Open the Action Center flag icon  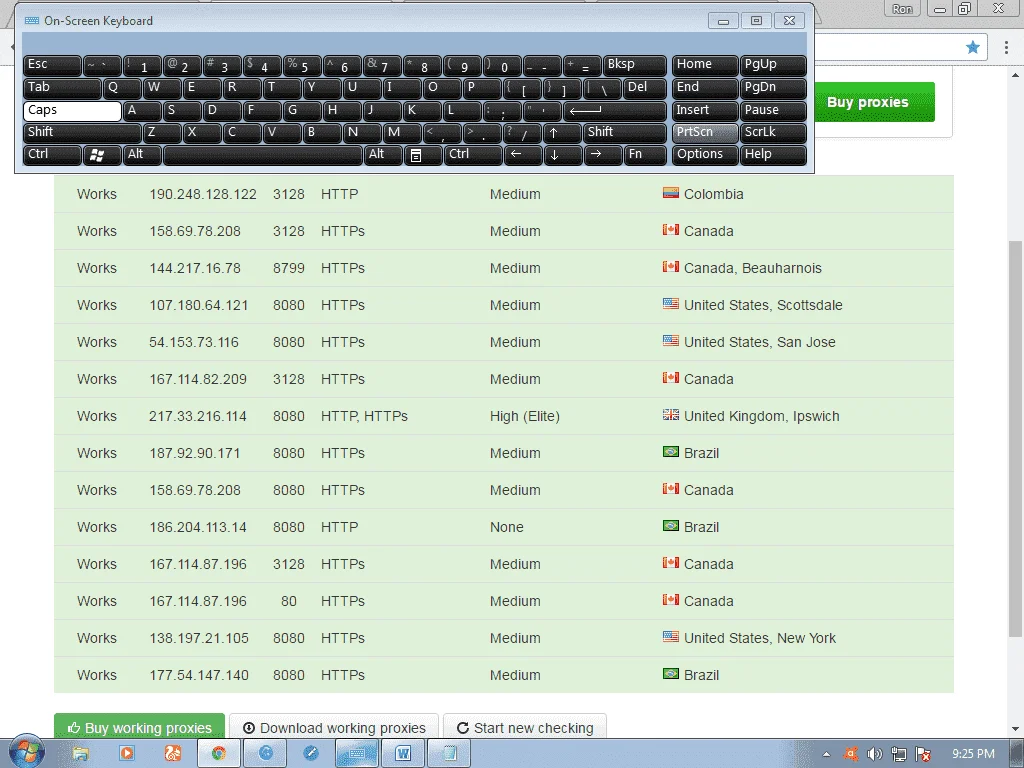[923, 754]
